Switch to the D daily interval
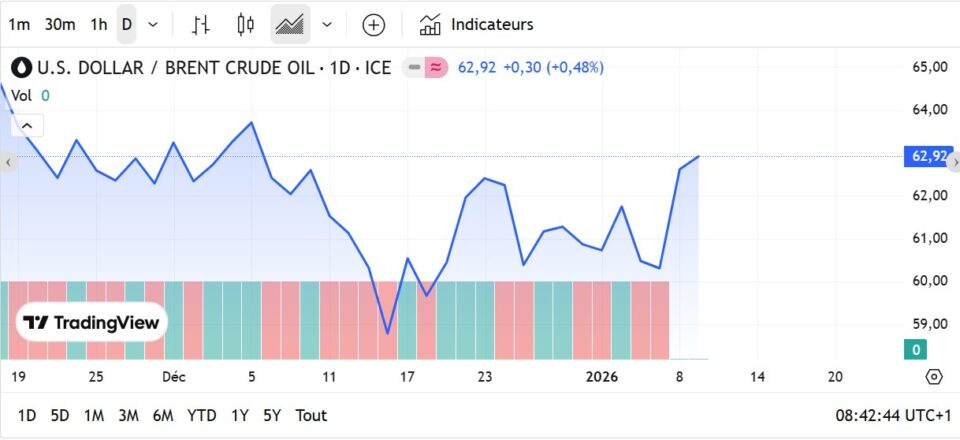This screenshot has width=960, height=440. [x=127, y=25]
